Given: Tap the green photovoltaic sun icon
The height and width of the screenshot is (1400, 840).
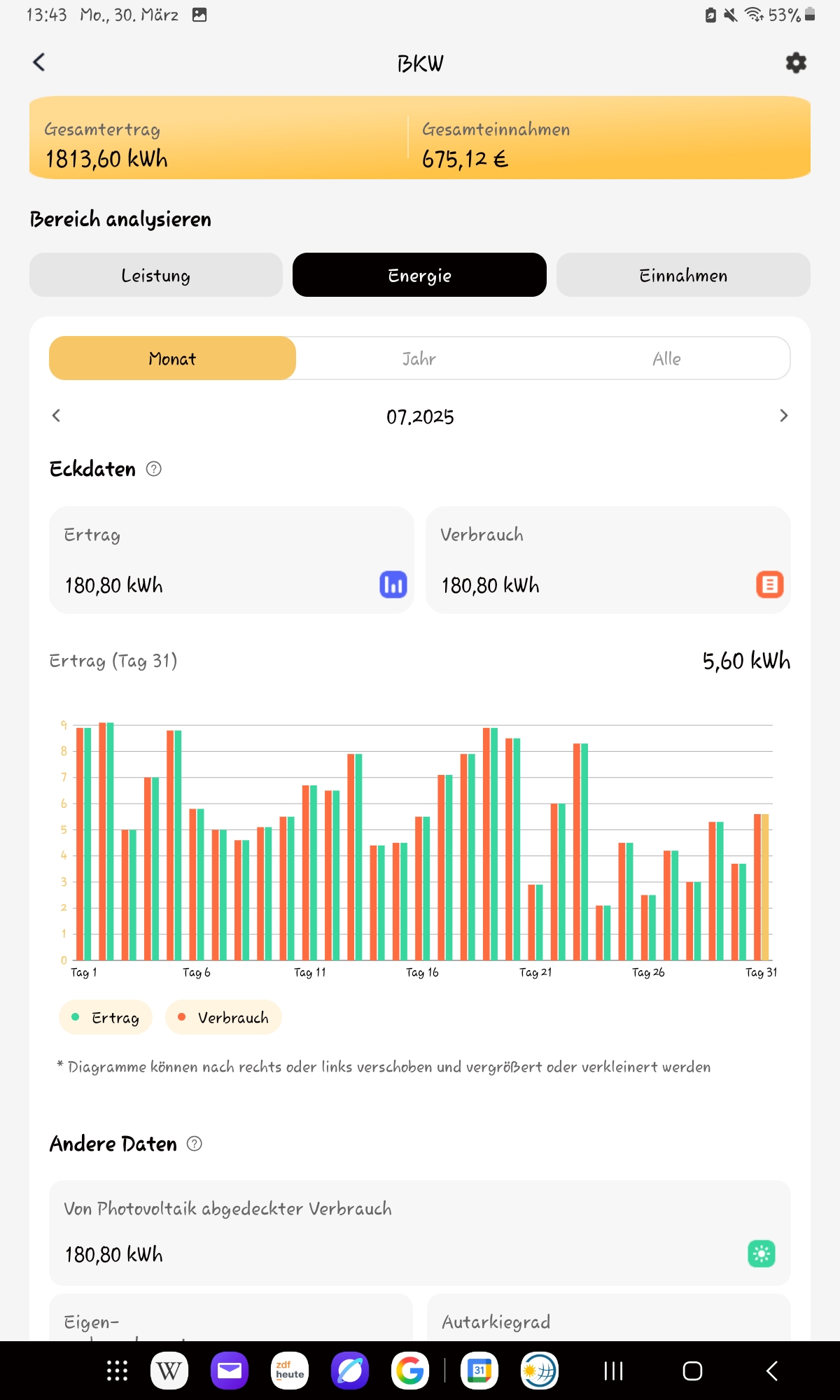Looking at the screenshot, I should coord(761,1254).
